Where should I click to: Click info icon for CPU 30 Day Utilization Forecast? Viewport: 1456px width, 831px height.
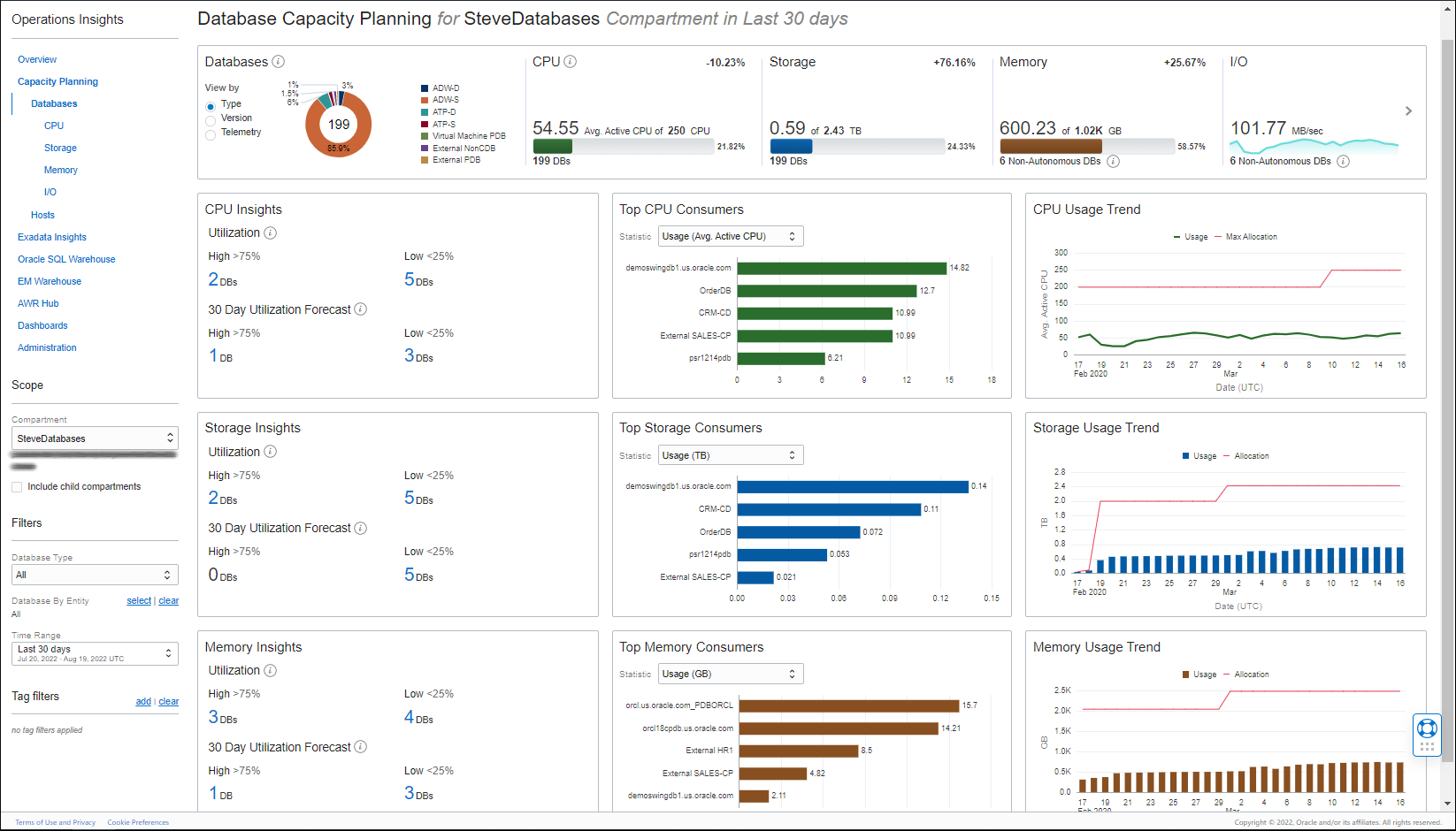coord(361,309)
